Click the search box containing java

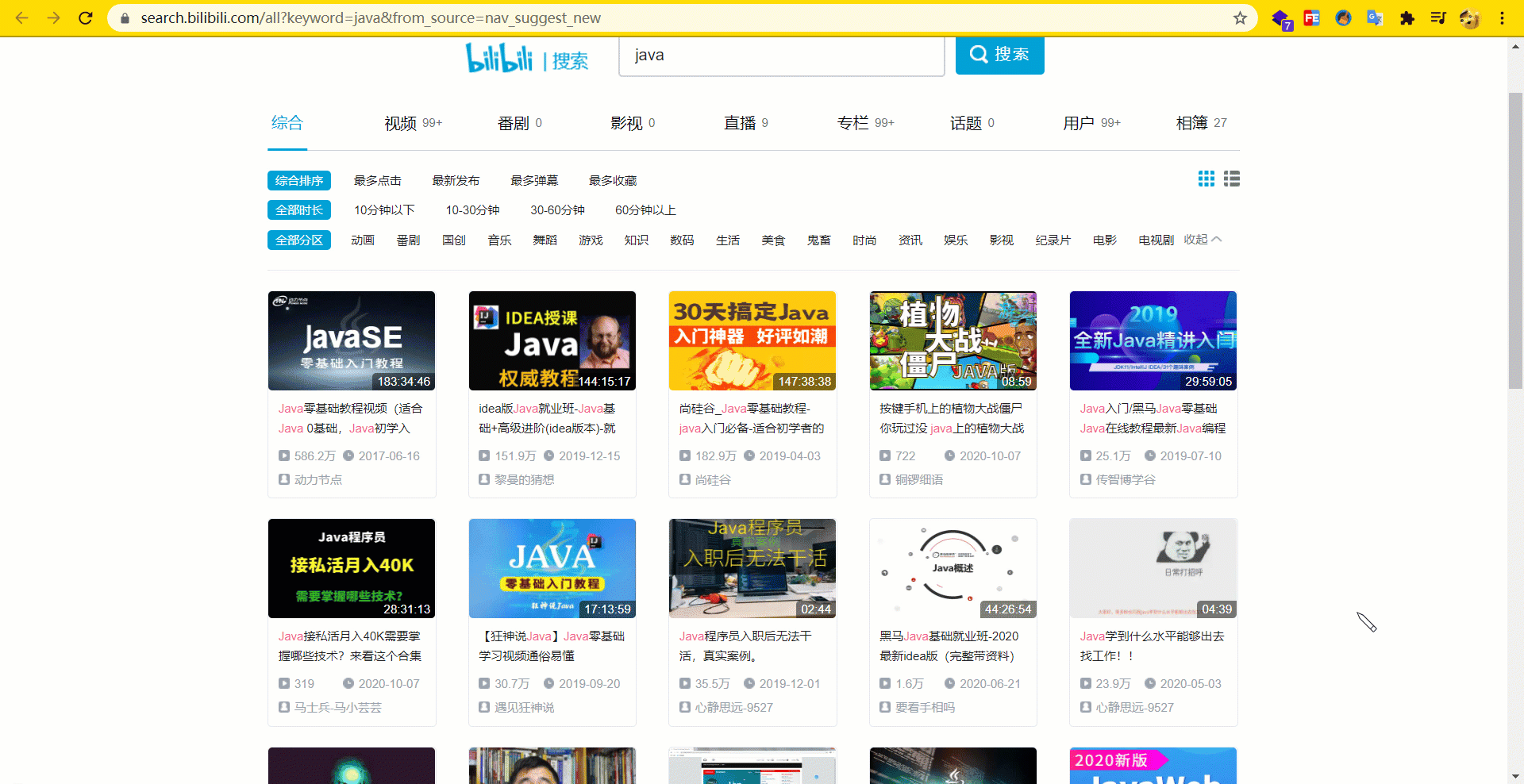pyautogui.click(x=782, y=56)
